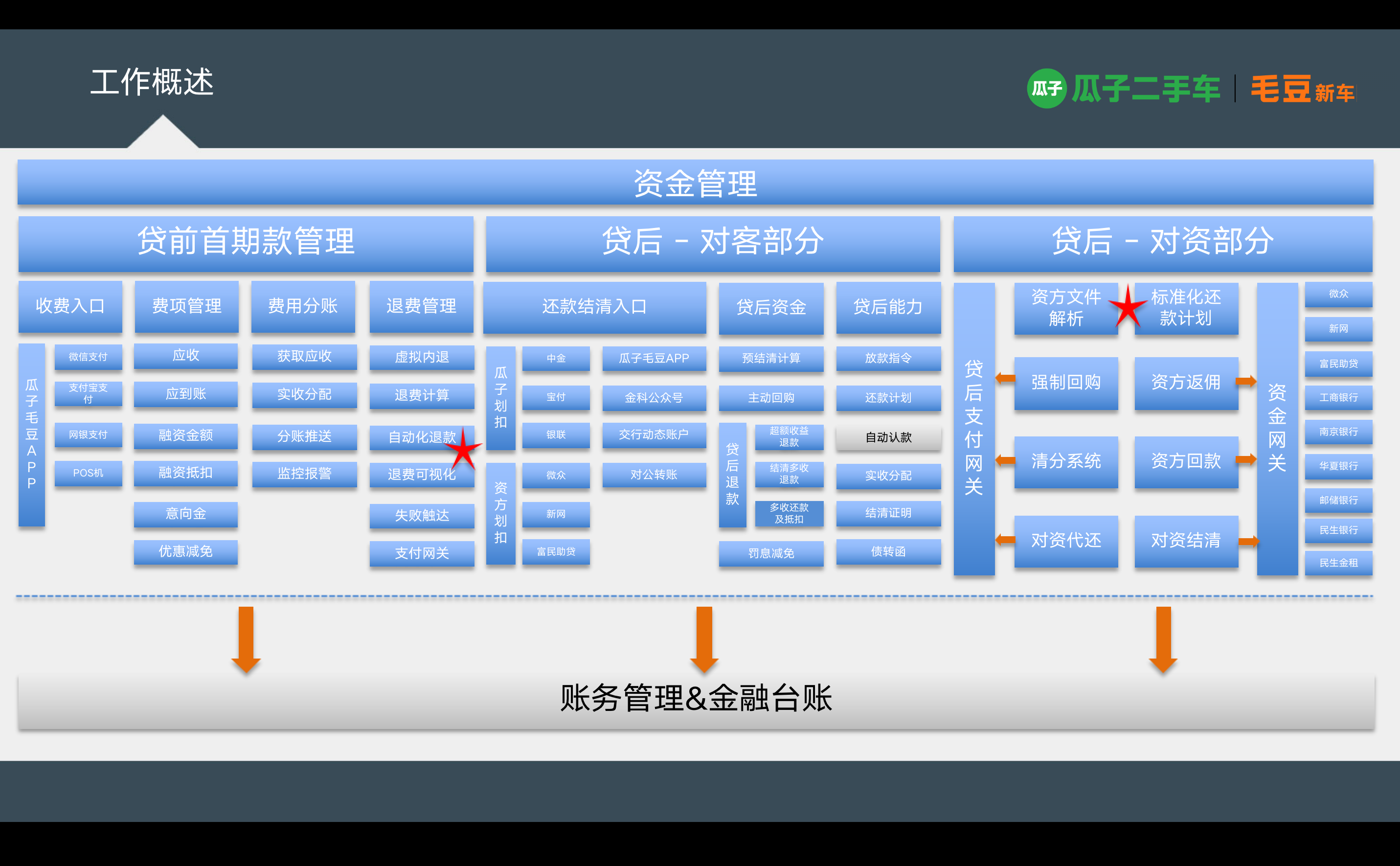Select the 支付宝支付 item
The height and width of the screenshot is (866, 1400).
pos(88,393)
